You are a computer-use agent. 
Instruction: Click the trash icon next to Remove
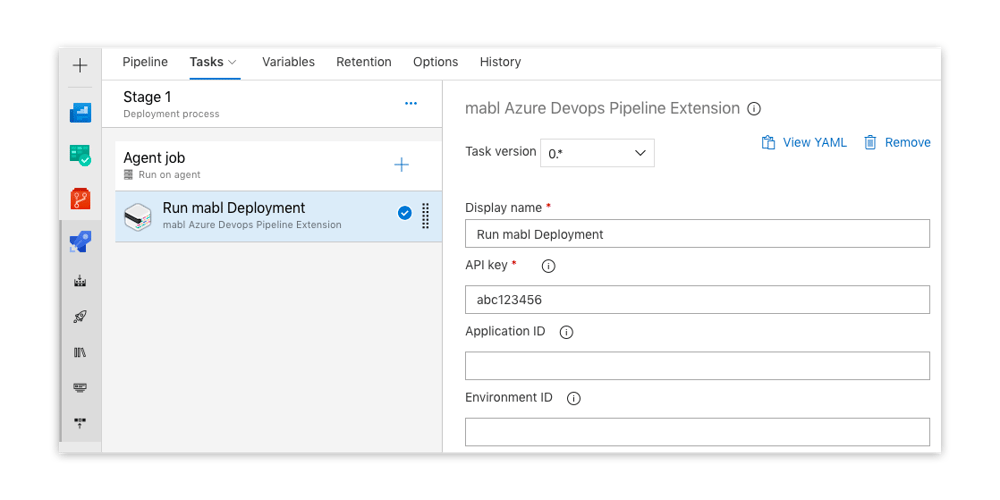870,142
